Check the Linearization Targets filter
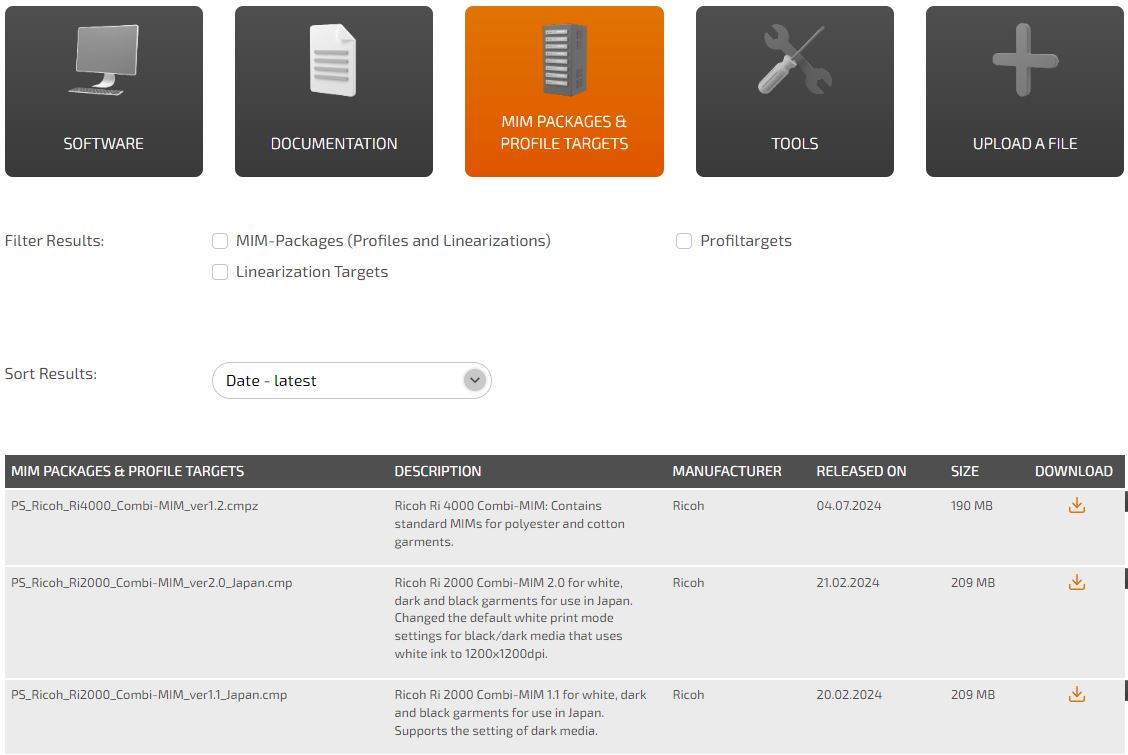 click(220, 272)
